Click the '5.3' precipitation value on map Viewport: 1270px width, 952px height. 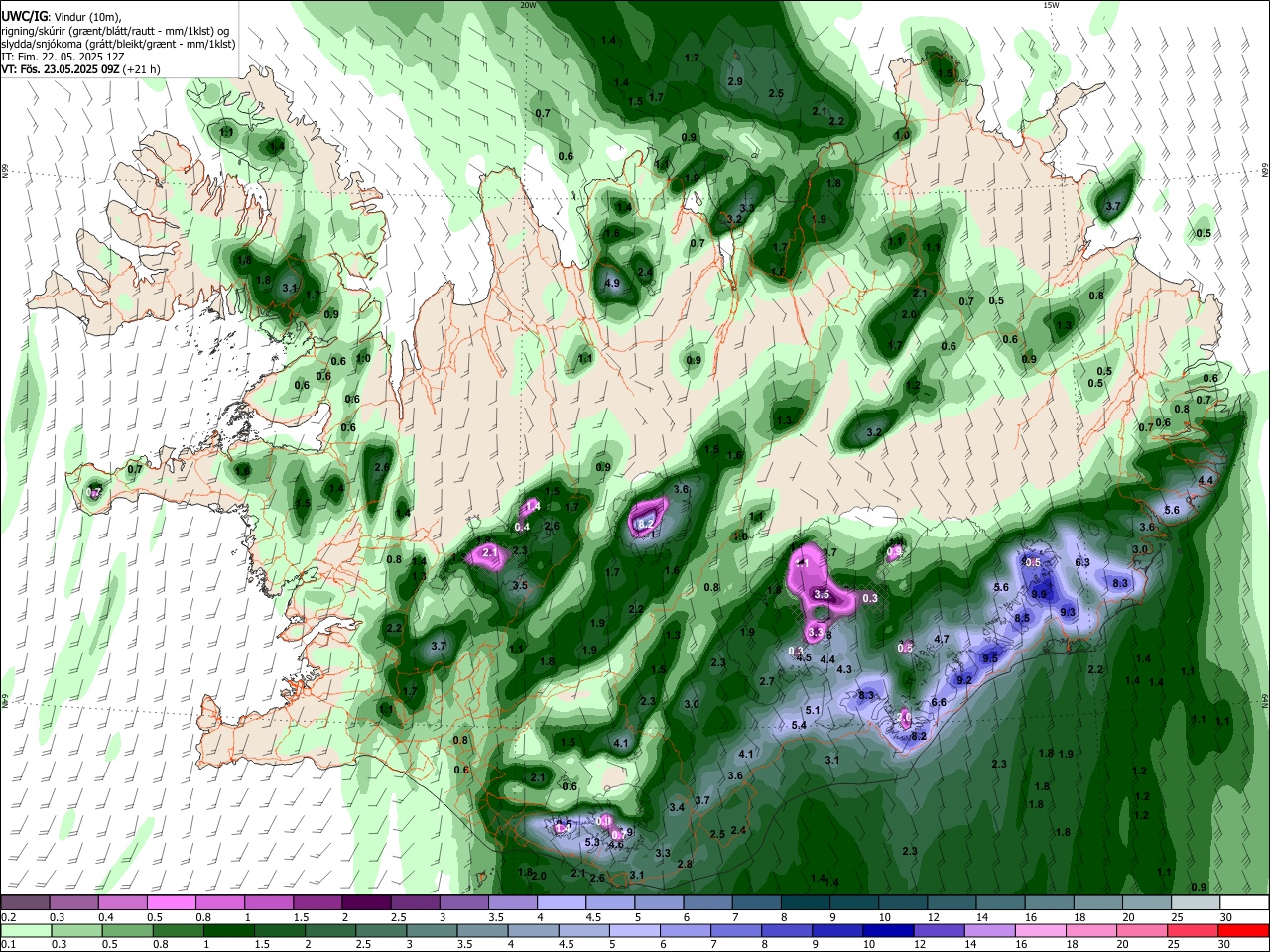coord(592,843)
